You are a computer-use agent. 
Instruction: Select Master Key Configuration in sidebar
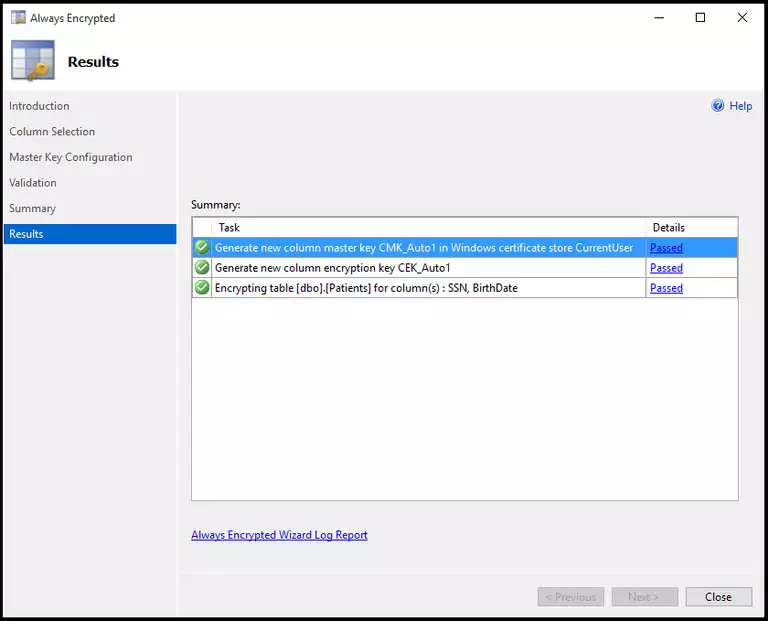pos(71,157)
